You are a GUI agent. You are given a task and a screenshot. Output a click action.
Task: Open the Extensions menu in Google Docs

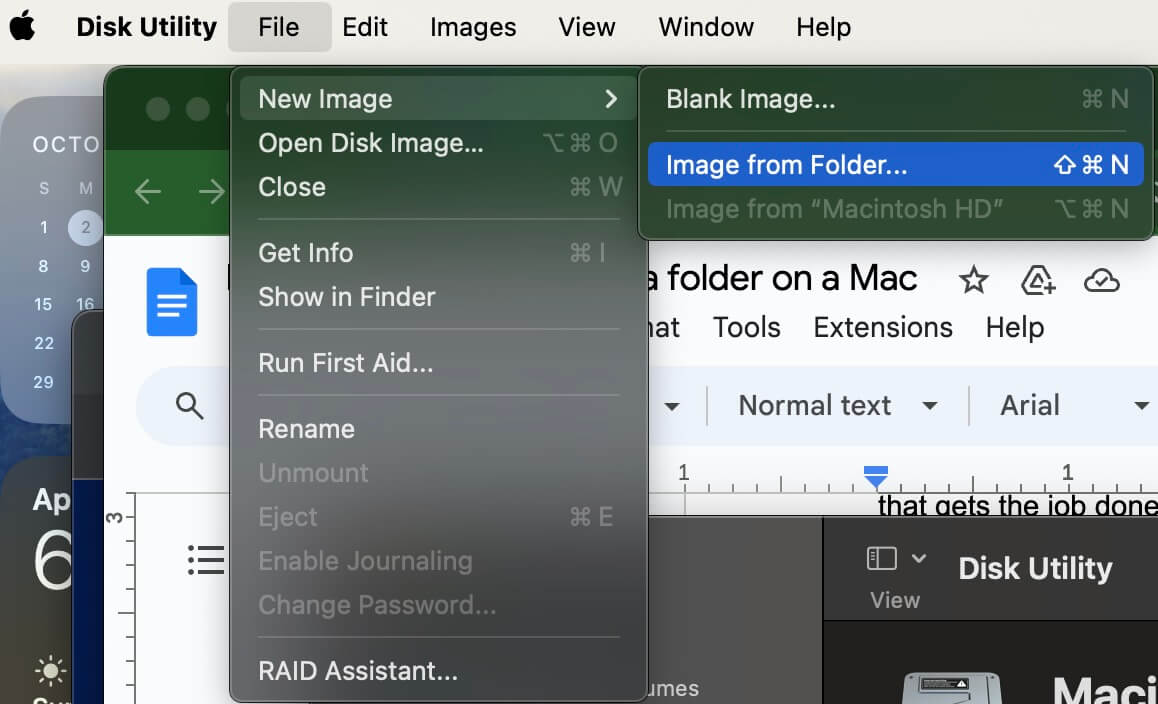(883, 327)
